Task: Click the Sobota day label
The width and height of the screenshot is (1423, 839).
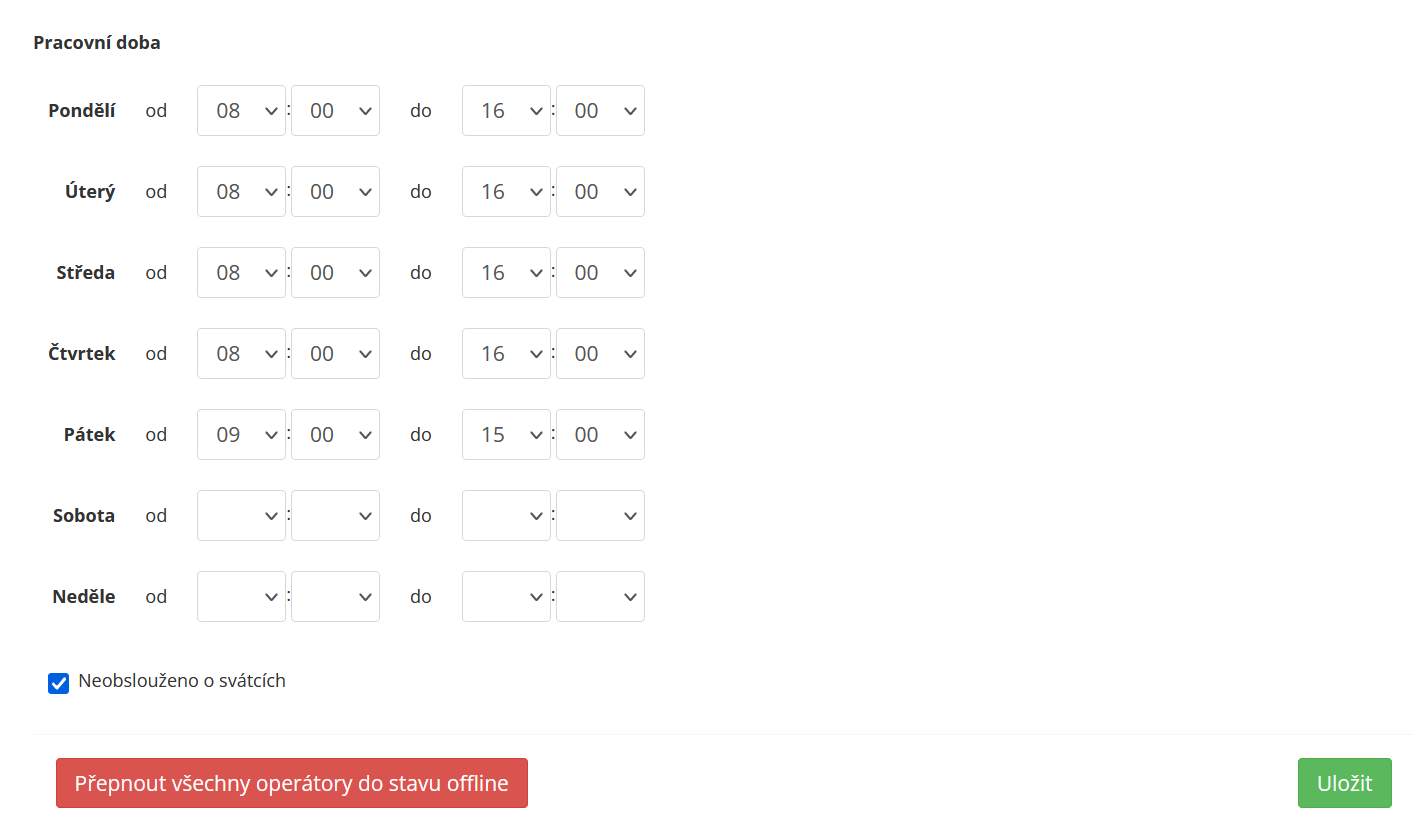Action: [x=84, y=516]
